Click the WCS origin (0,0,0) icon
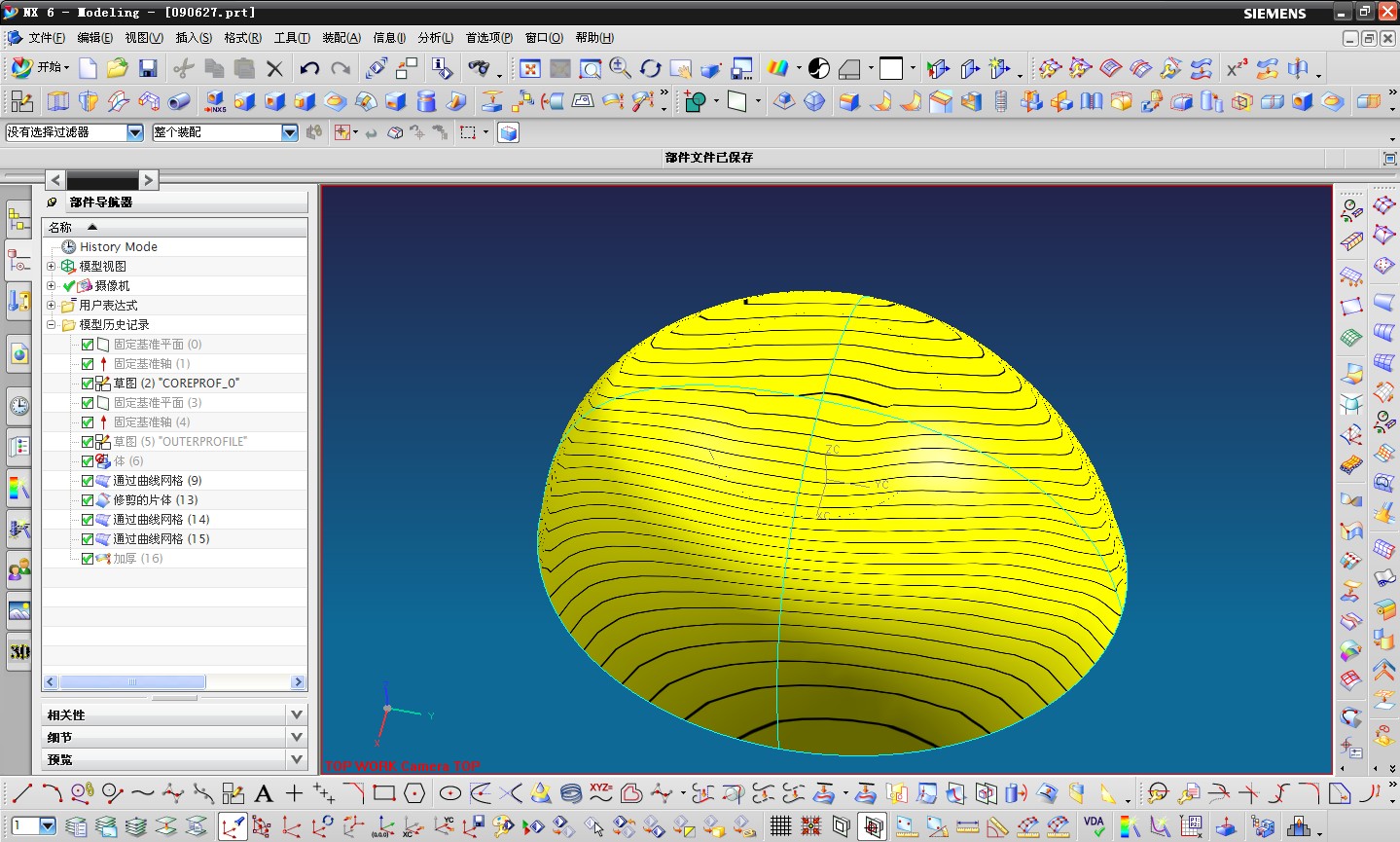 [382, 826]
